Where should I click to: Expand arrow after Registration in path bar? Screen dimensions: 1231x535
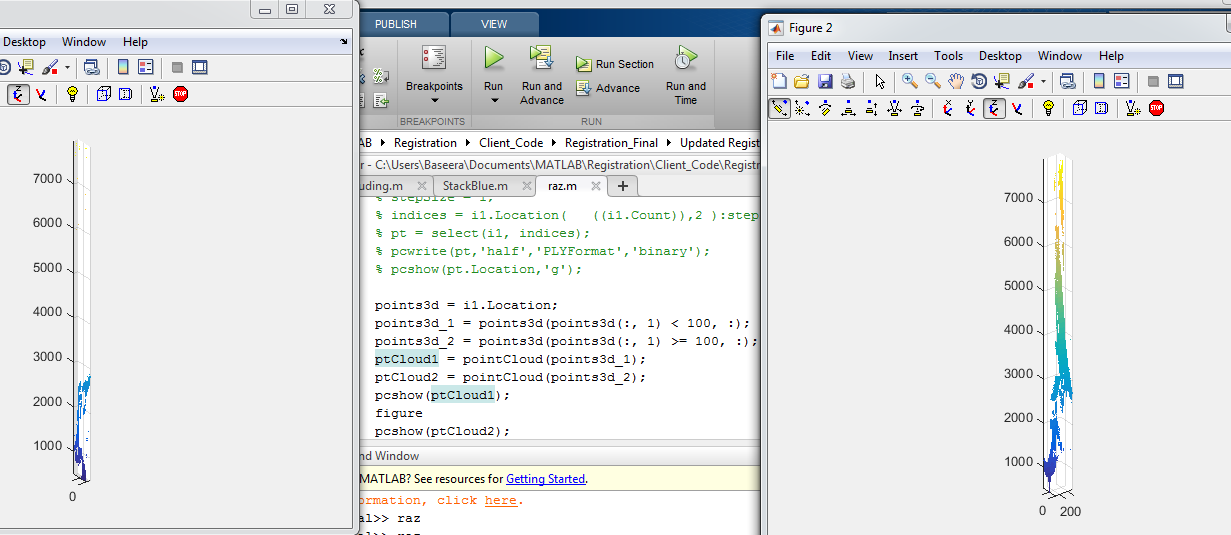click(x=468, y=143)
